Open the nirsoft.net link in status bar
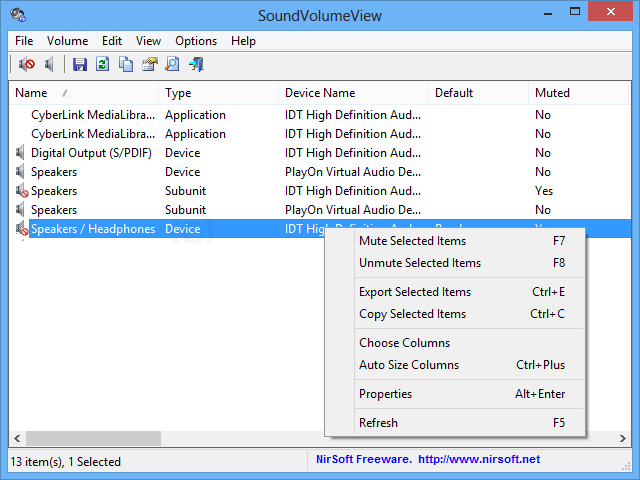The height and width of the screenshot is (480, 640). (x=478, y=460)
